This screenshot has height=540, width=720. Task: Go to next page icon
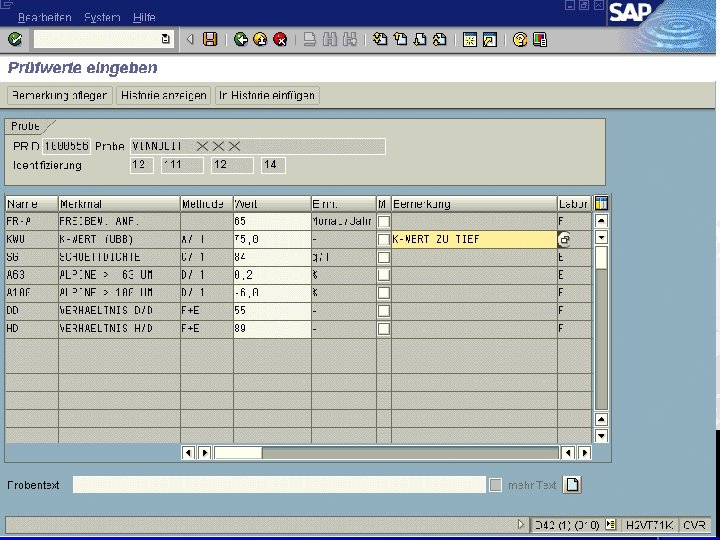(x=420, y=39)
